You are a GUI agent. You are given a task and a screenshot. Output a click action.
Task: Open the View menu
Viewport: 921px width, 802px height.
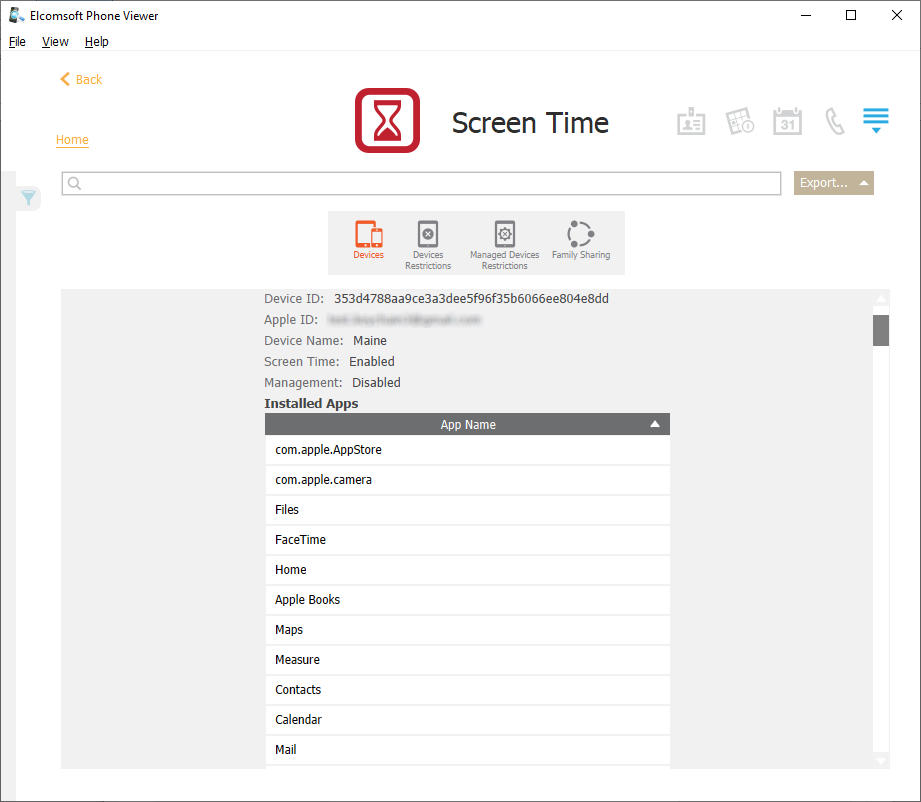click(x=55, y=42)
